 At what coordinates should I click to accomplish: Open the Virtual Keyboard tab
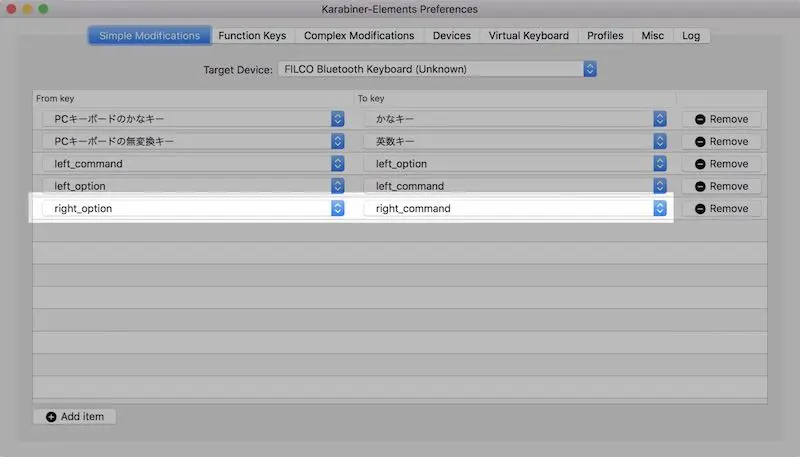[529, 36]
